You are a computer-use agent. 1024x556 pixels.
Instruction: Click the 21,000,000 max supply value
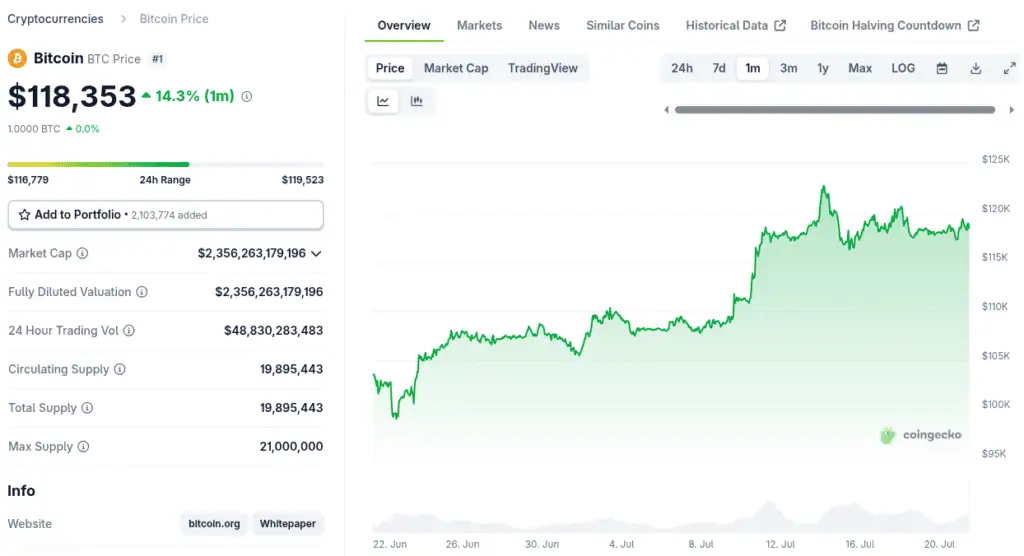[x=291, y=446]
